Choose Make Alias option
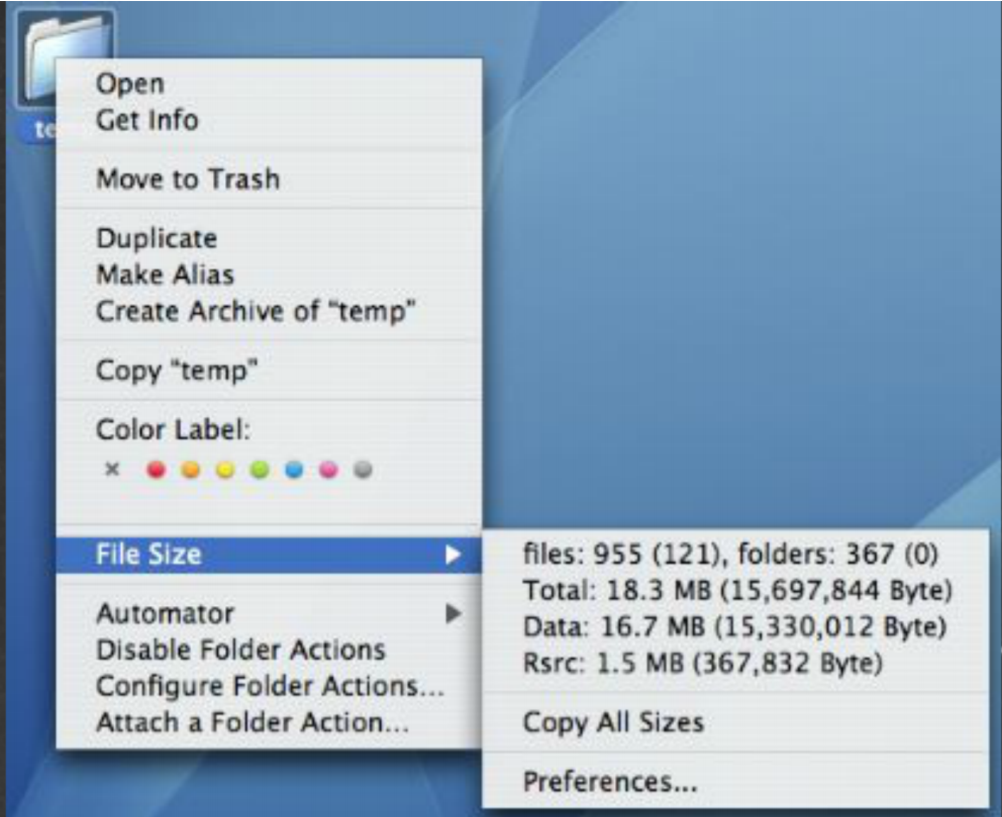Image resolution: width=1002 pixels, height=817 pixels. tap(165, 274)
